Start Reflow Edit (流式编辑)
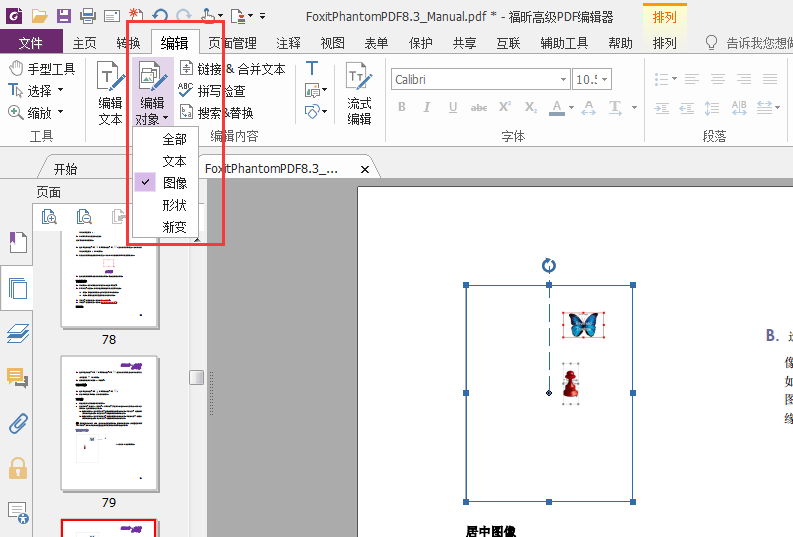The height and width of the screenshot is (537, 793). pos(359,94)
